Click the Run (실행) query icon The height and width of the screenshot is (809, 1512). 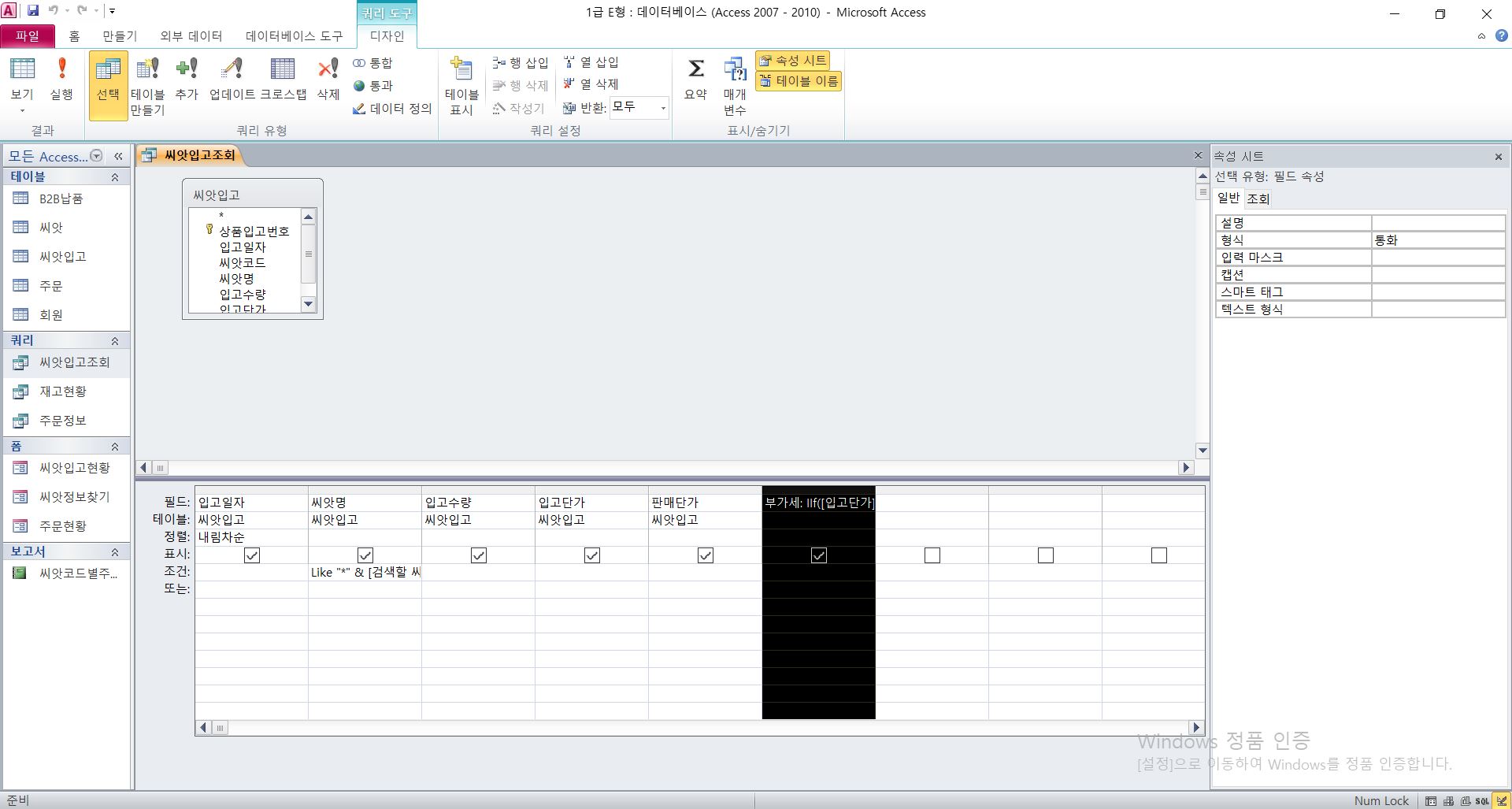tap(61, 79)
